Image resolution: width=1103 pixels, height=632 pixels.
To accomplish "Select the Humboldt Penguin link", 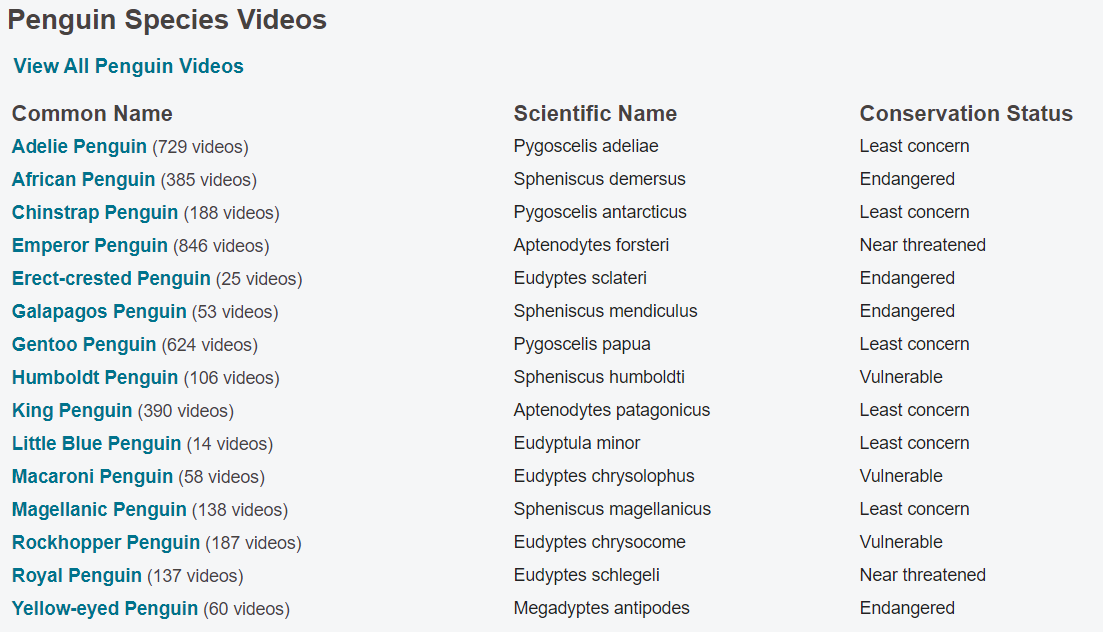I will 95,378.
